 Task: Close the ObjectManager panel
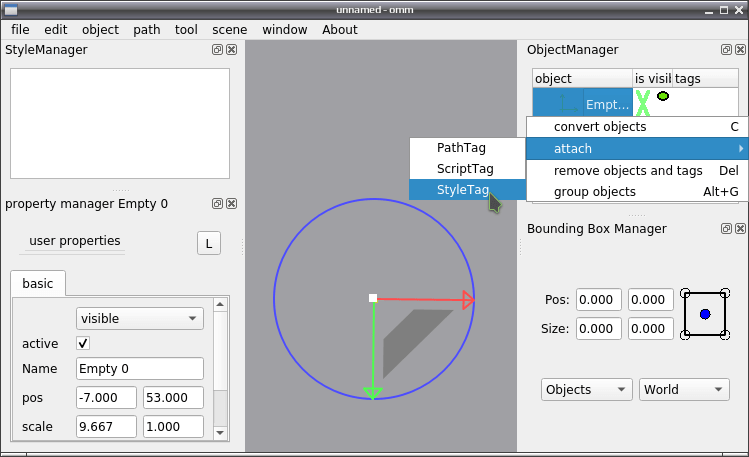coord(740,50)
